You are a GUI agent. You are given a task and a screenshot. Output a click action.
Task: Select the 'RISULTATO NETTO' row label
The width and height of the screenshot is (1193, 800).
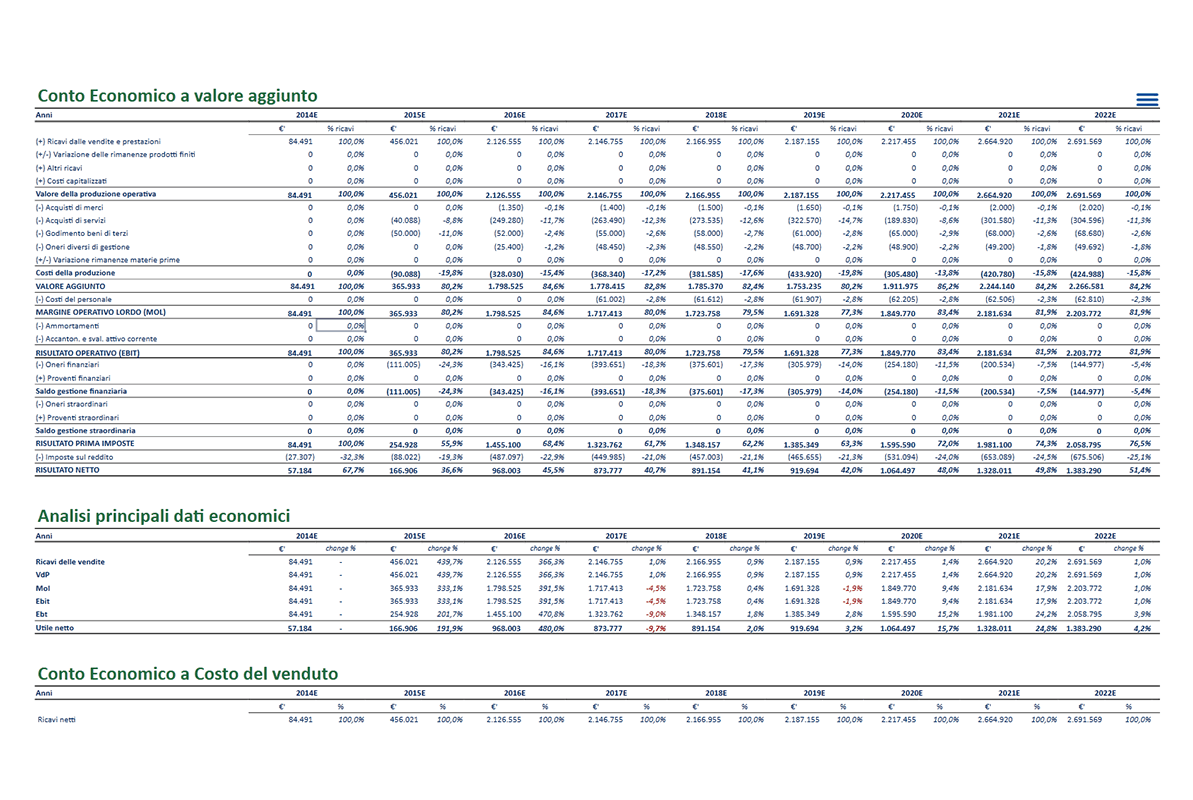click(67, 470)
